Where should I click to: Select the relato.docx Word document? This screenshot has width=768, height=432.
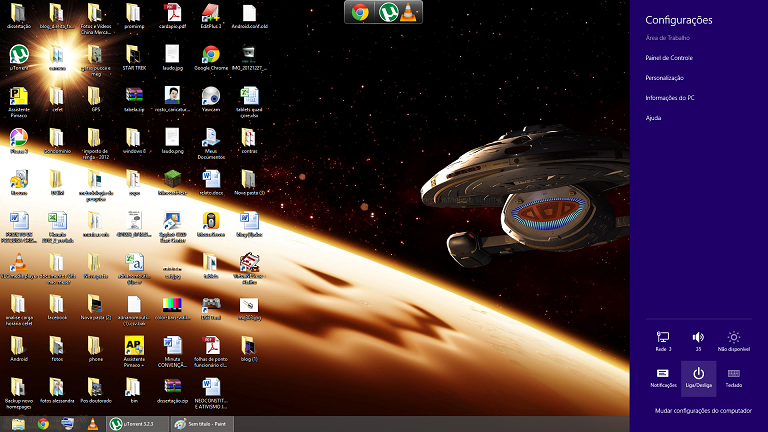tap(211, 183)
